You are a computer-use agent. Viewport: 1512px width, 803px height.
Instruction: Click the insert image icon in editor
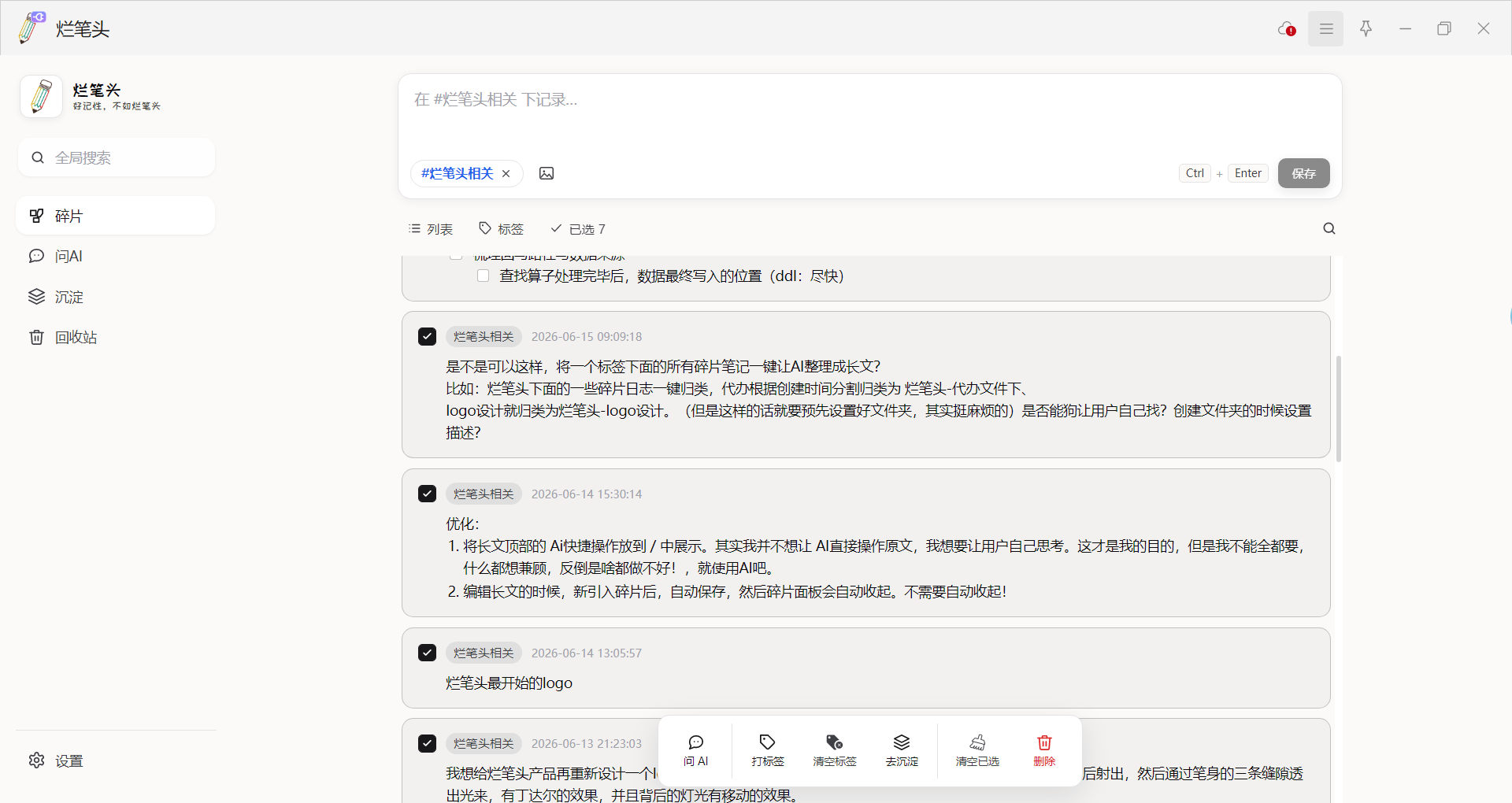[x=546, y=173]
